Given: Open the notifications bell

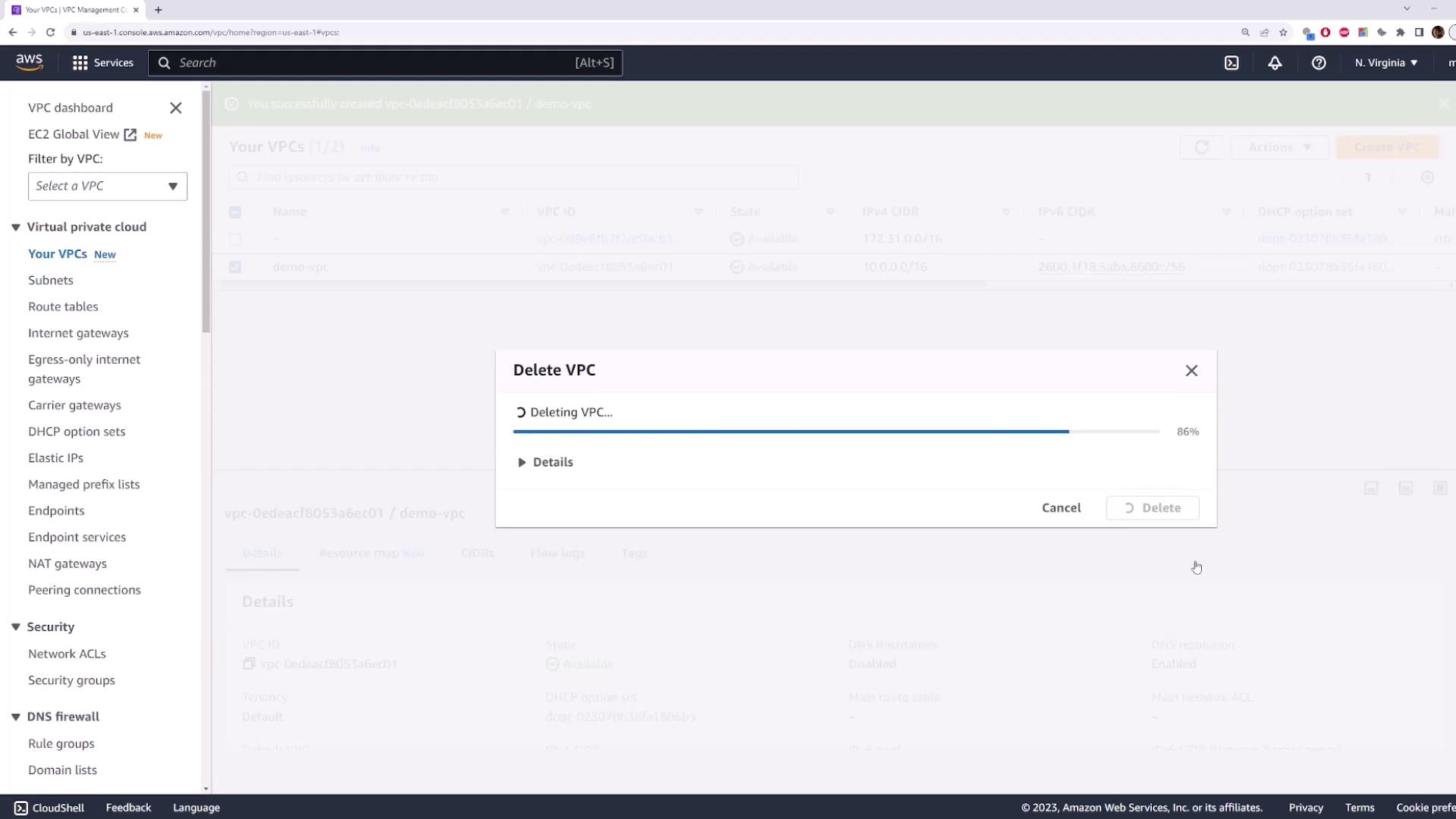Looking at the screenshot, I should point(1275,63).
